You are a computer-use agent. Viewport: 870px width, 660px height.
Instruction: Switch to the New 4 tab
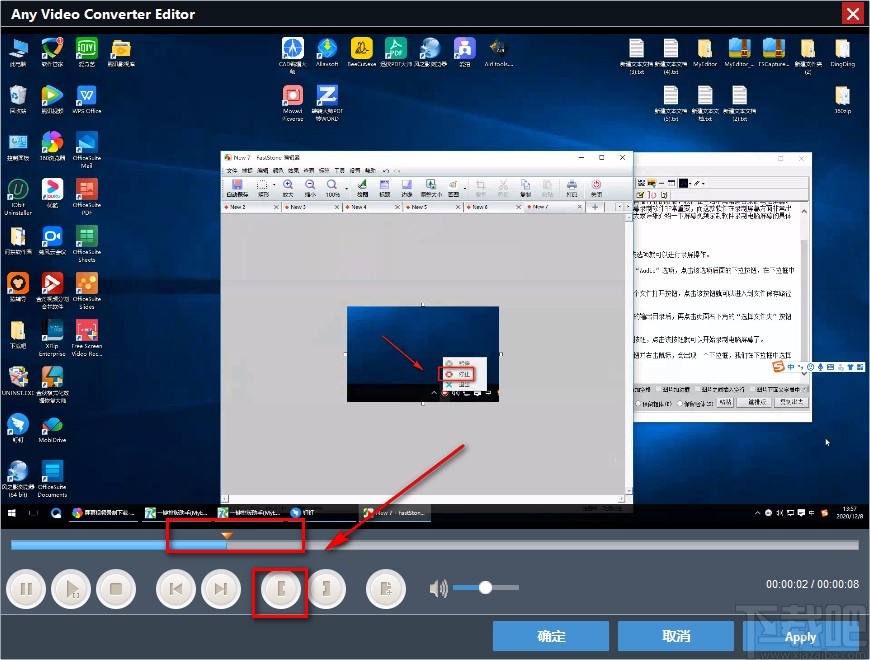coord(358,207)
